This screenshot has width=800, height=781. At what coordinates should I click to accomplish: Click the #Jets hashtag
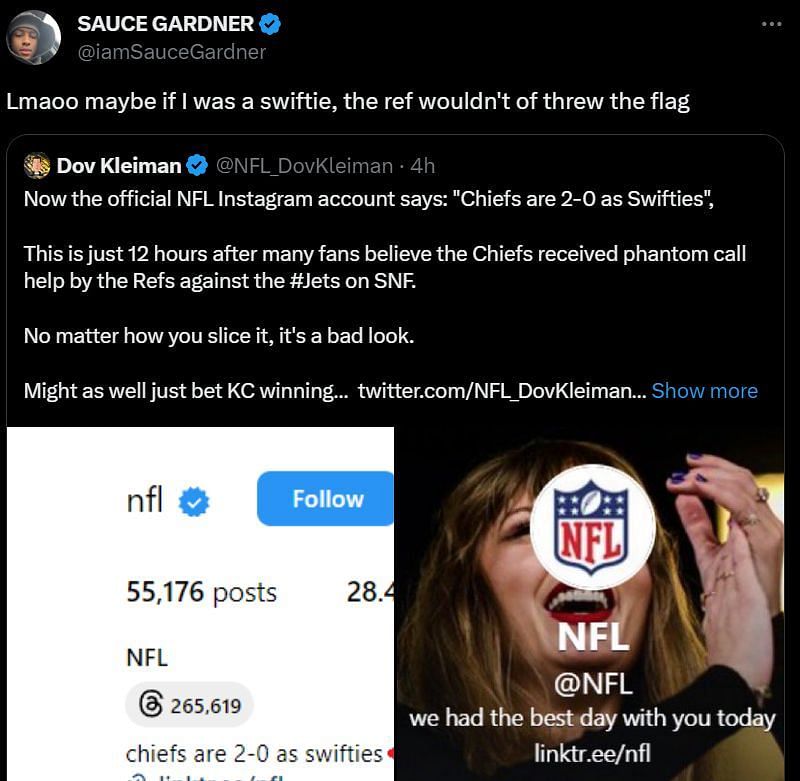(x=314, y=281)
